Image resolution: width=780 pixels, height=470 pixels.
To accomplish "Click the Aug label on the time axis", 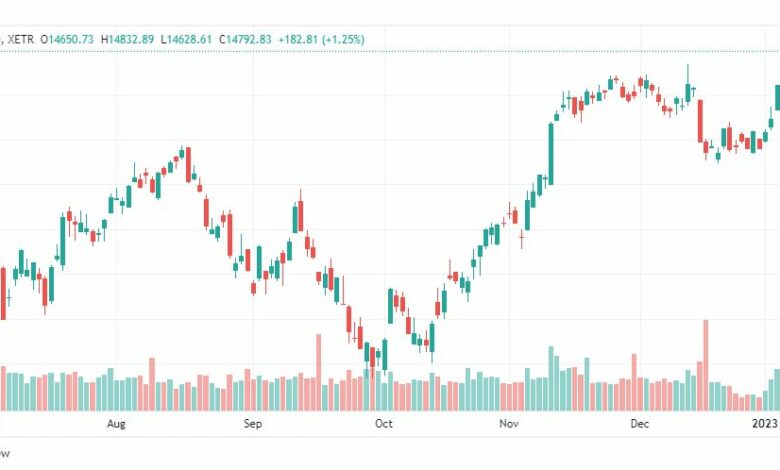I will (x=116, y=423).
